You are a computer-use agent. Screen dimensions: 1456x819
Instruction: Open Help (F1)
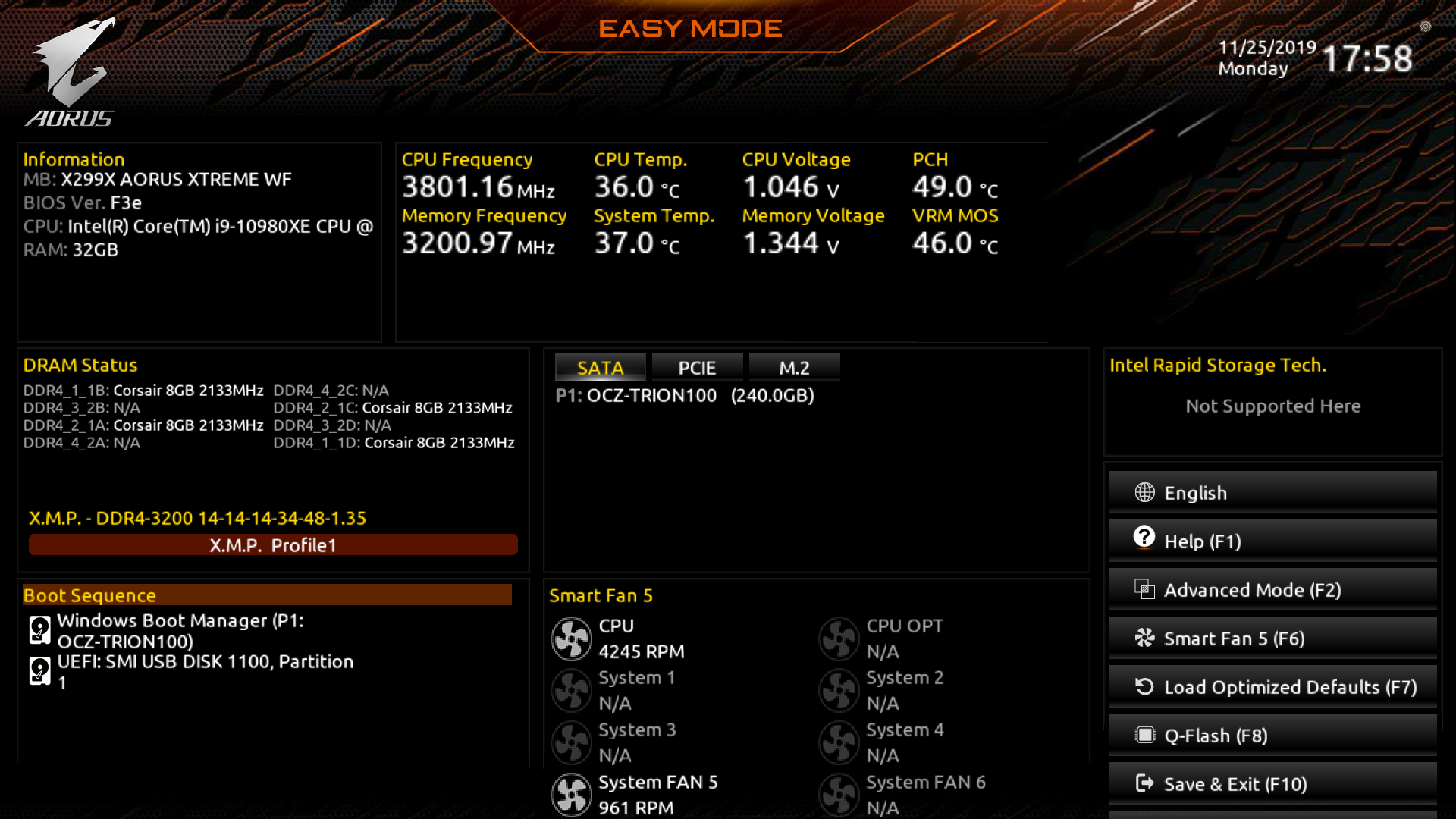1272,541
